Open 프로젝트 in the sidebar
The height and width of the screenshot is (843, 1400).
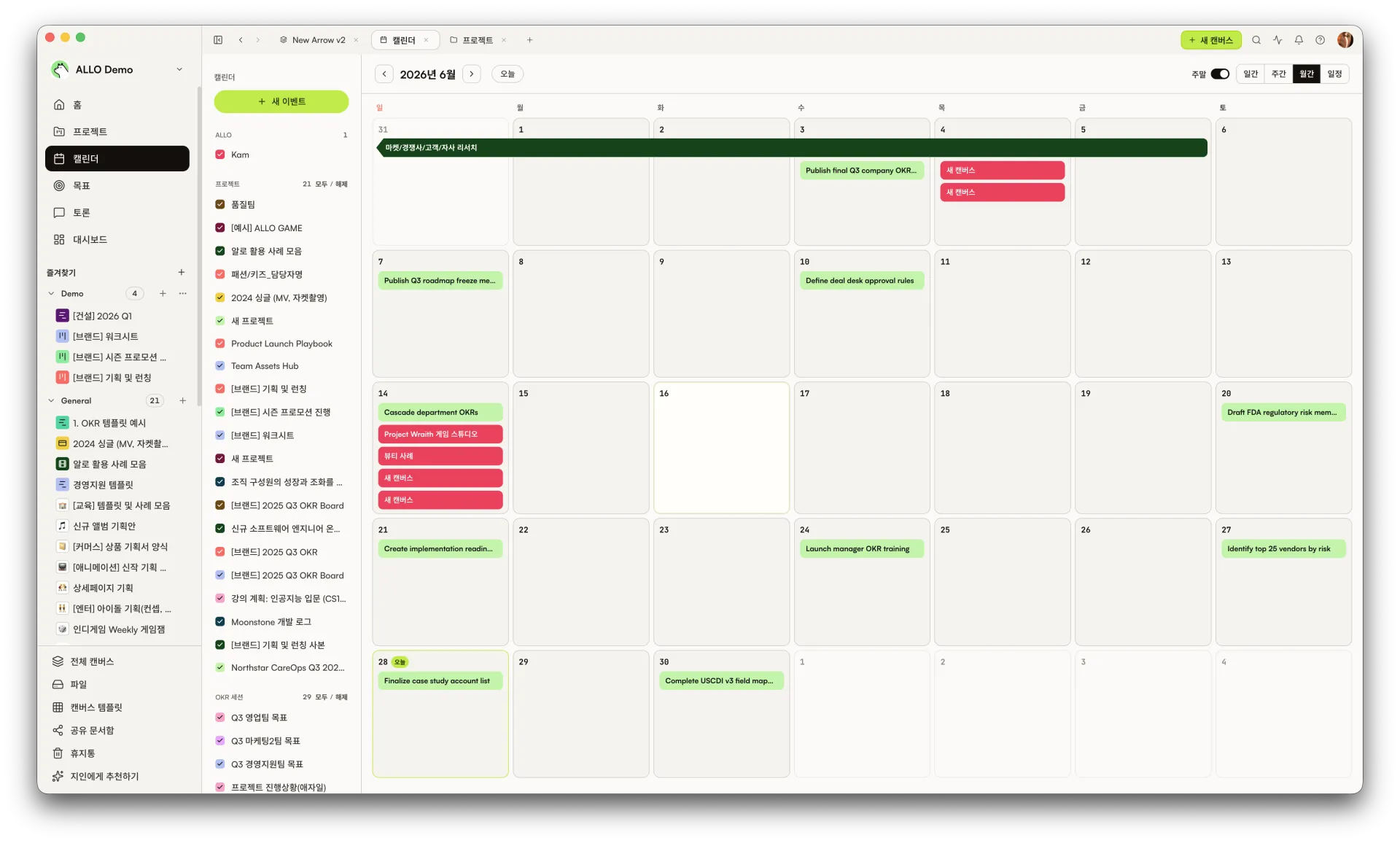coord(117,132)
